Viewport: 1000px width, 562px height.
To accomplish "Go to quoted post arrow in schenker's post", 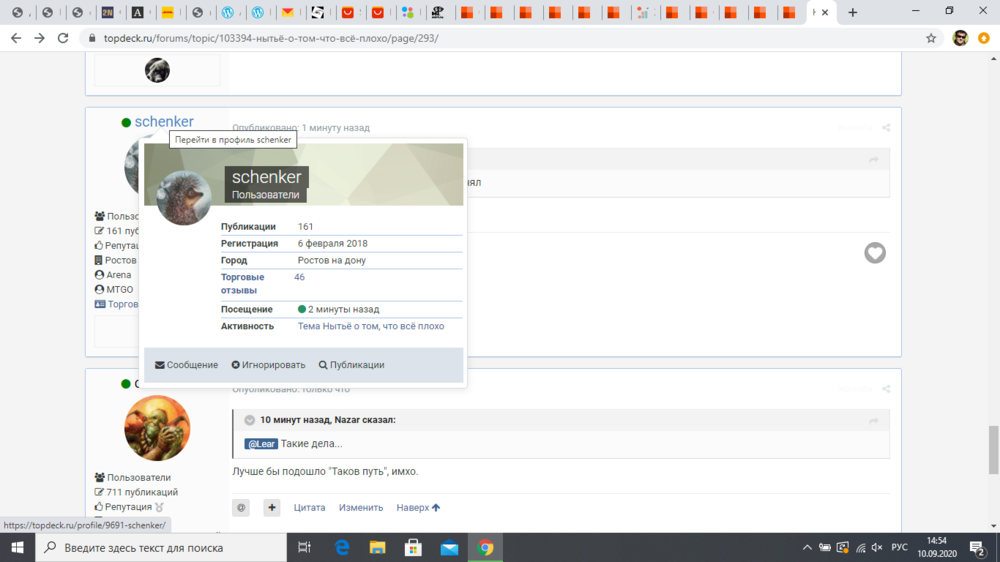I will coord(874,159).
